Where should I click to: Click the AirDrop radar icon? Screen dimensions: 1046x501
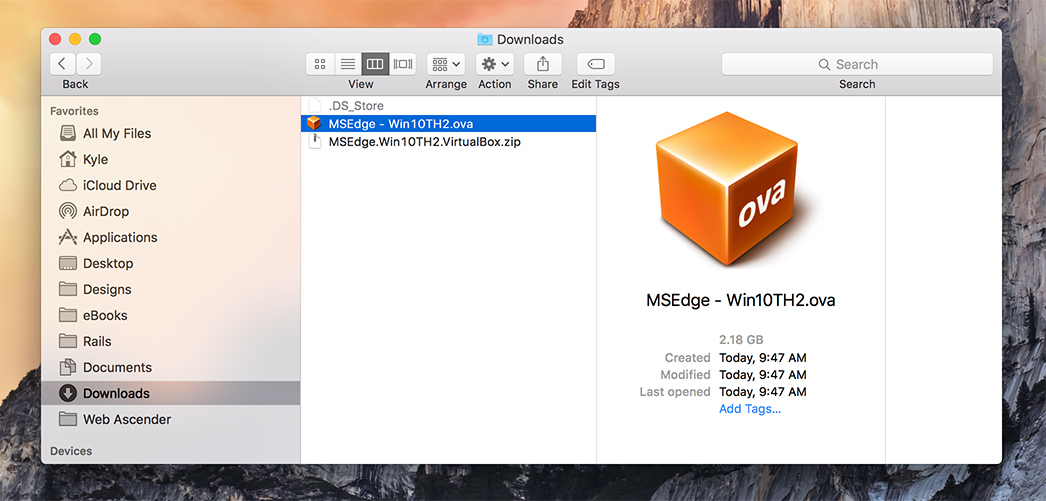[67, 211]
